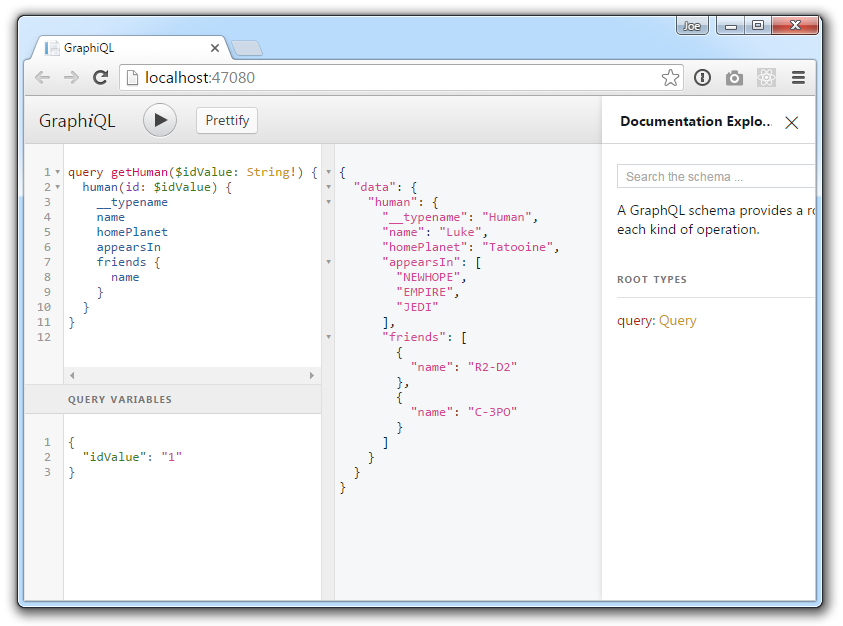Click the camera extension icon
Screen dimensions: 843x626
point(734,79)
